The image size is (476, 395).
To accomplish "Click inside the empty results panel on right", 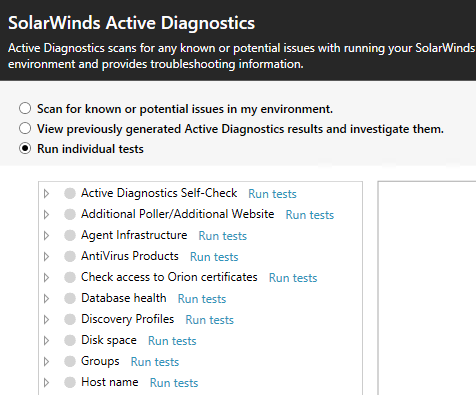I will click(x=427, y=288).
